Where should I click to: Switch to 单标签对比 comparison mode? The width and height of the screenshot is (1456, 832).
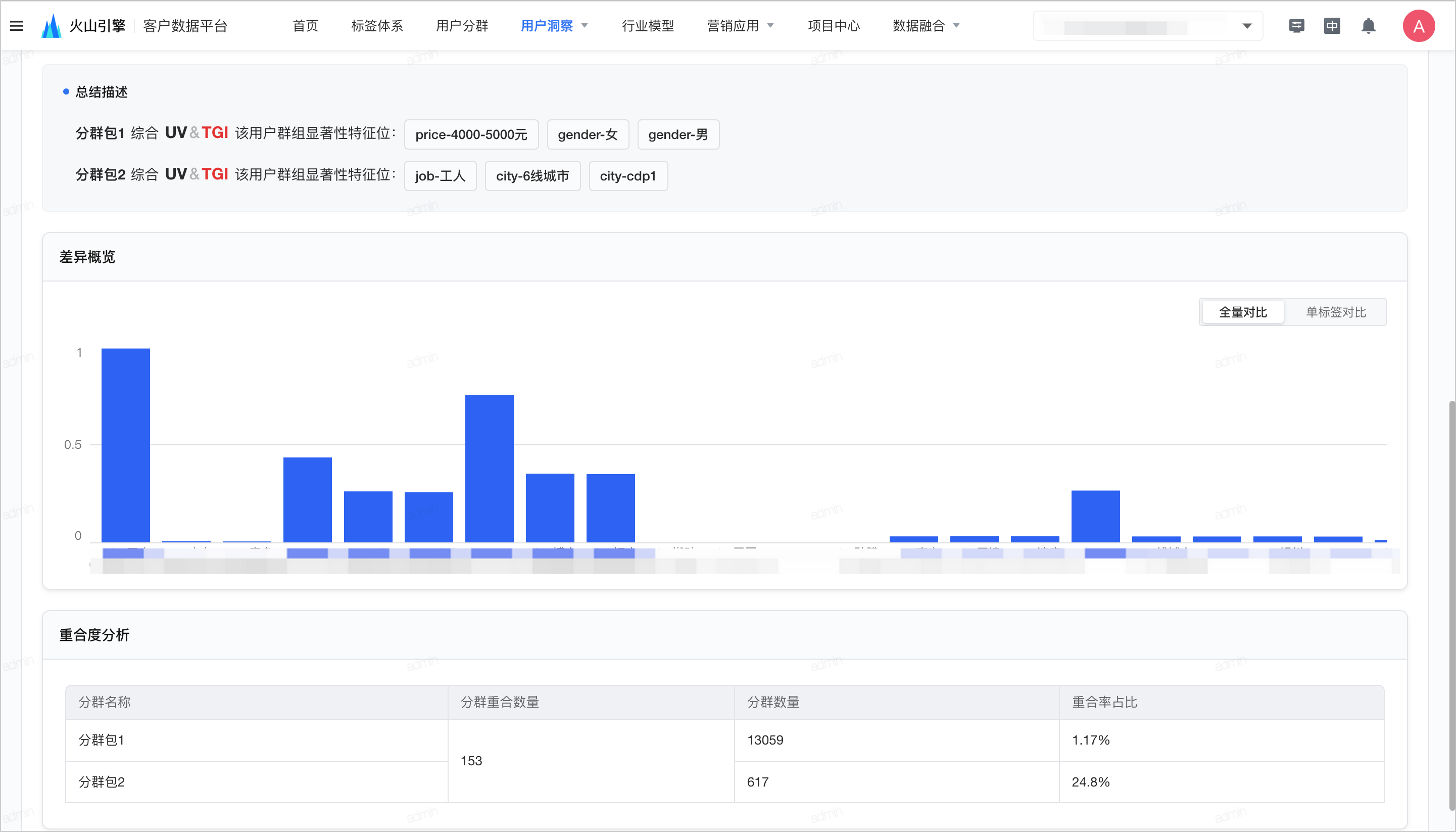pyautogui.click(x=1336, y=312)
